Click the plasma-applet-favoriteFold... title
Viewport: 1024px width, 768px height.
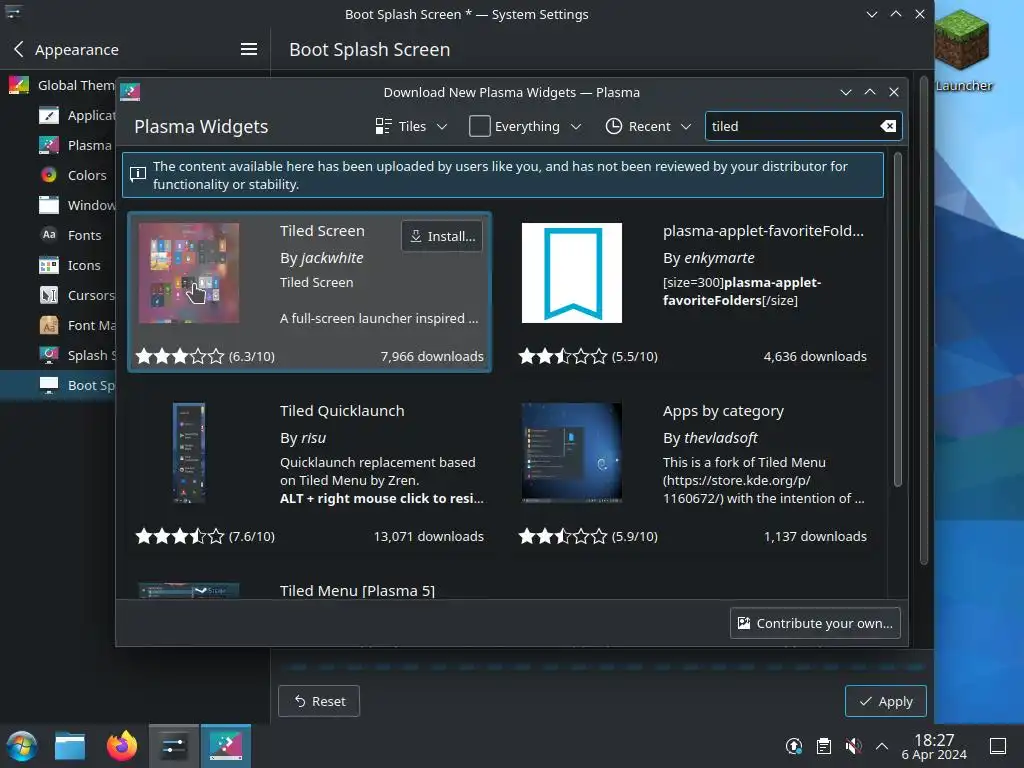[763, 231]
